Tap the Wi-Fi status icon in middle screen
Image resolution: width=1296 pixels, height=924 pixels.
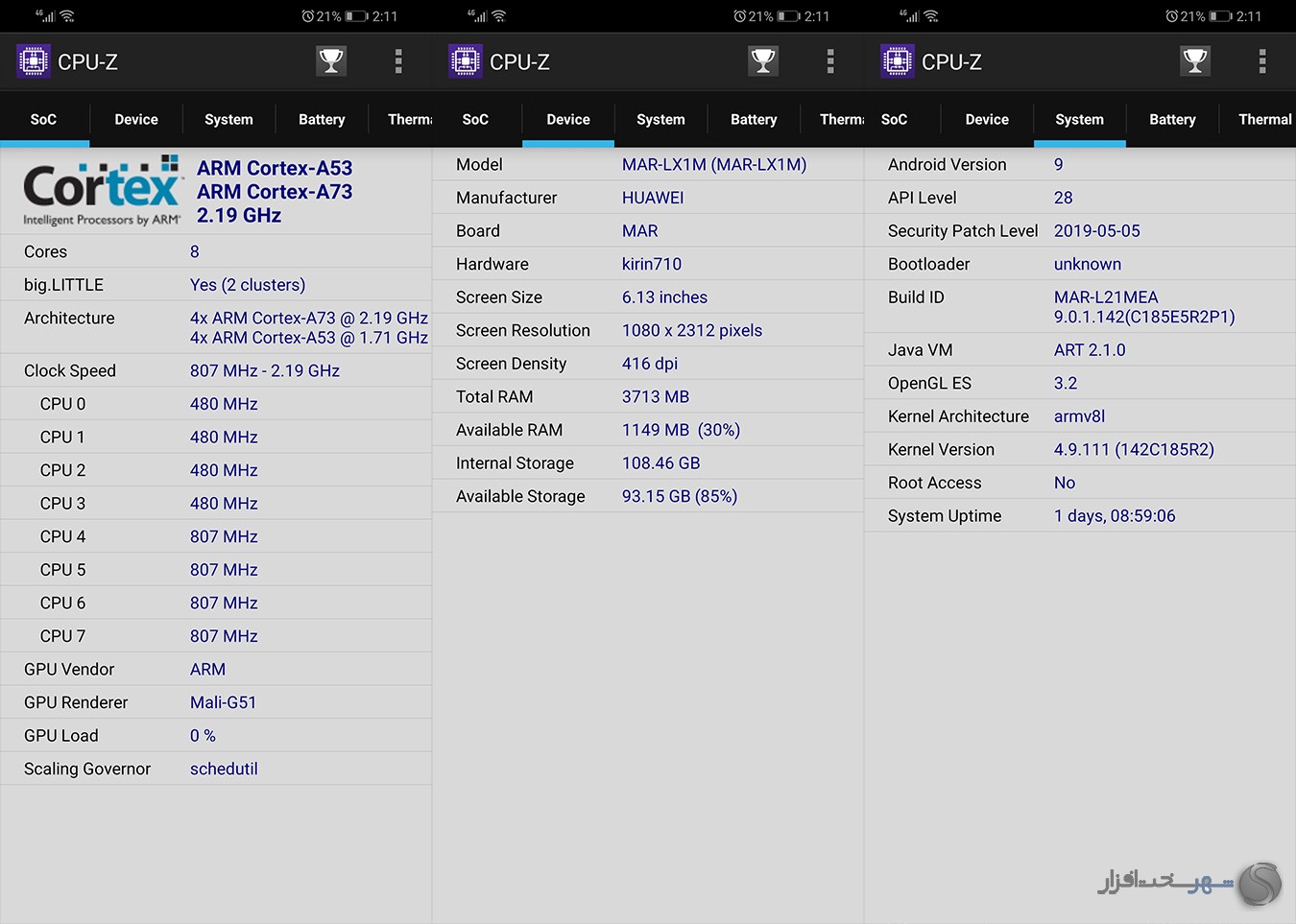[x=499, y=16]
